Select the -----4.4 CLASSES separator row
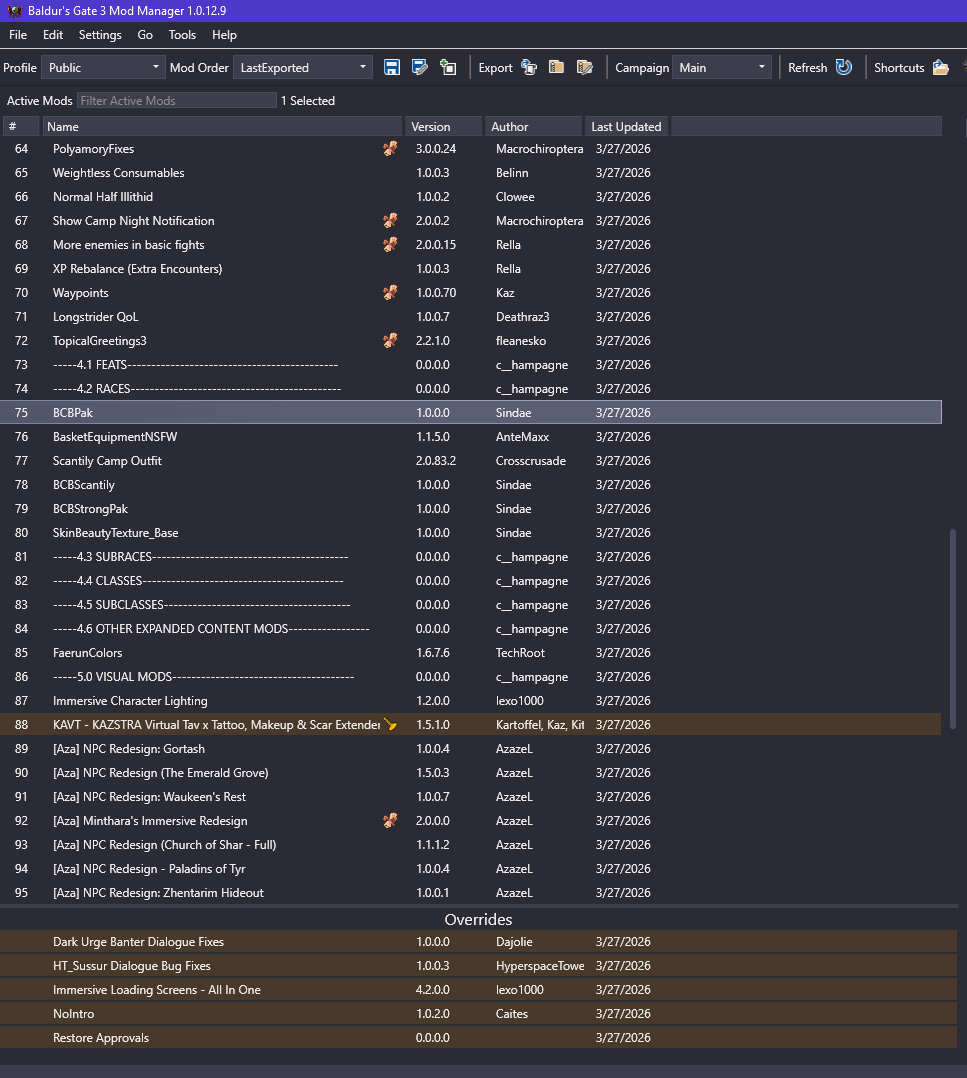Image resolution: width=967 pixels, height=1078 pixels. 471,581
